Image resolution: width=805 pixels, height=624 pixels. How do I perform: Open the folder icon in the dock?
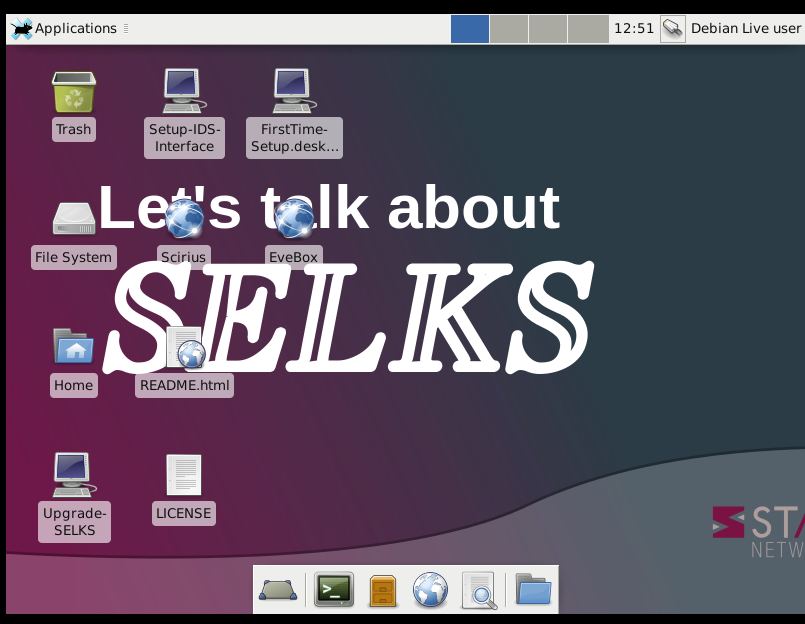[x=533, y=590]
